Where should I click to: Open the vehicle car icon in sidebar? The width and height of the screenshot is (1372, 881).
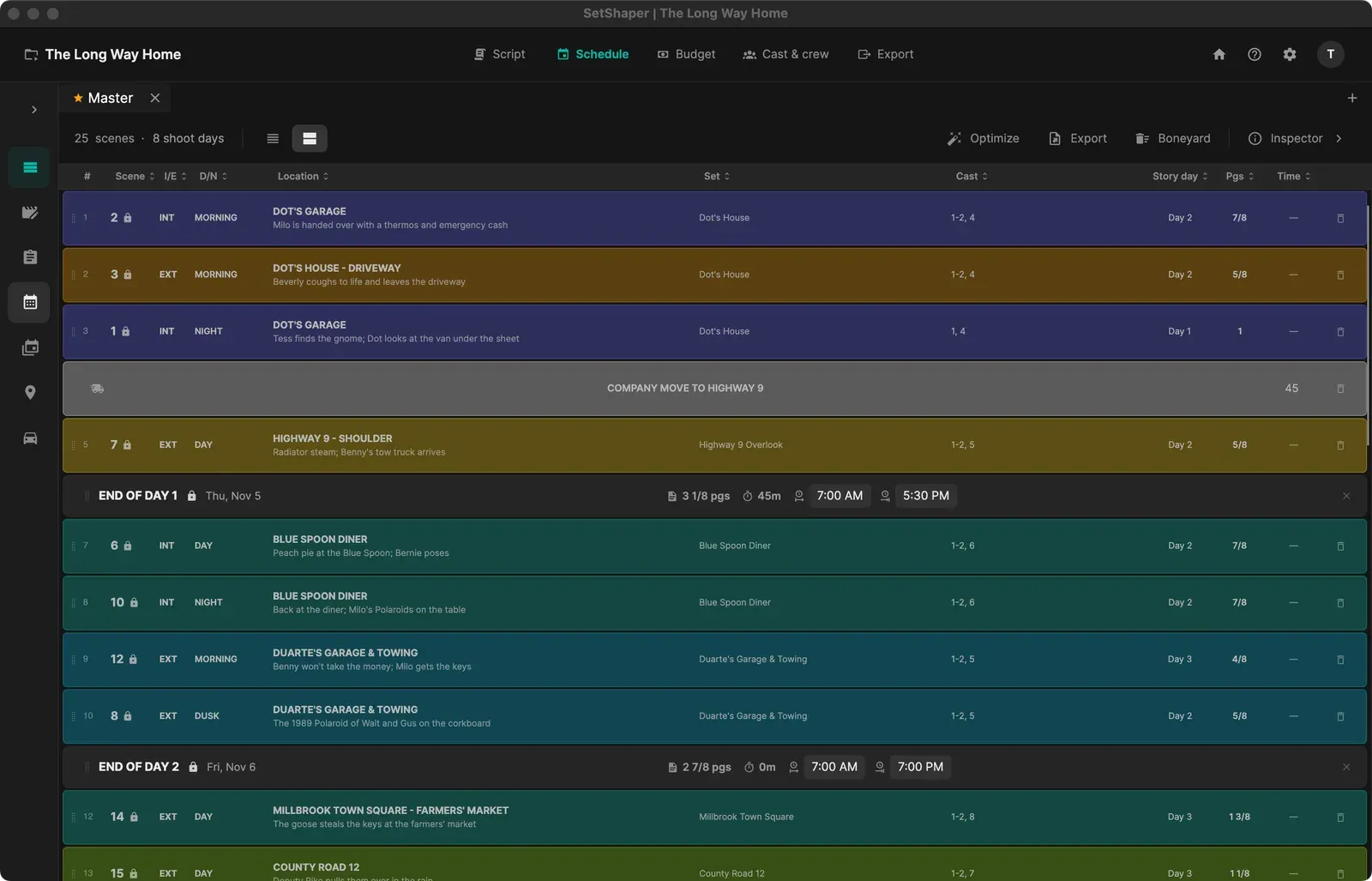pyautogui.click(x=30, y=438)
